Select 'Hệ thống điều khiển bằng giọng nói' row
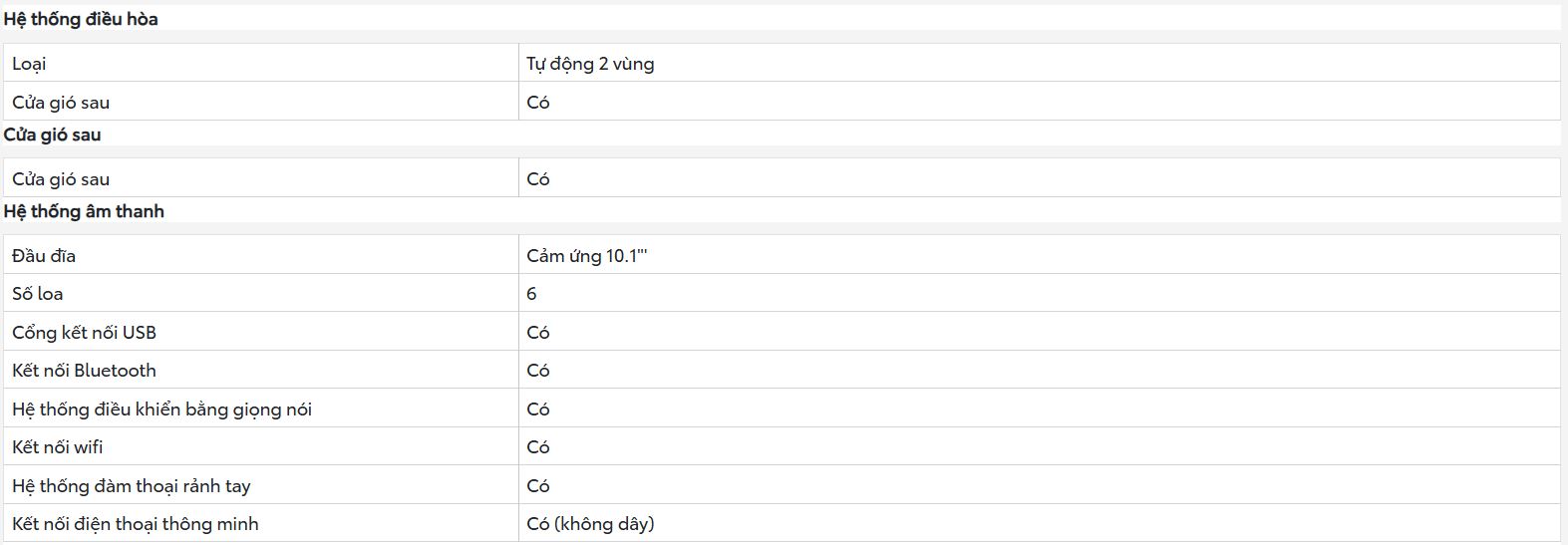This screenshot has height=545, width=1568. tap(782, 409)
